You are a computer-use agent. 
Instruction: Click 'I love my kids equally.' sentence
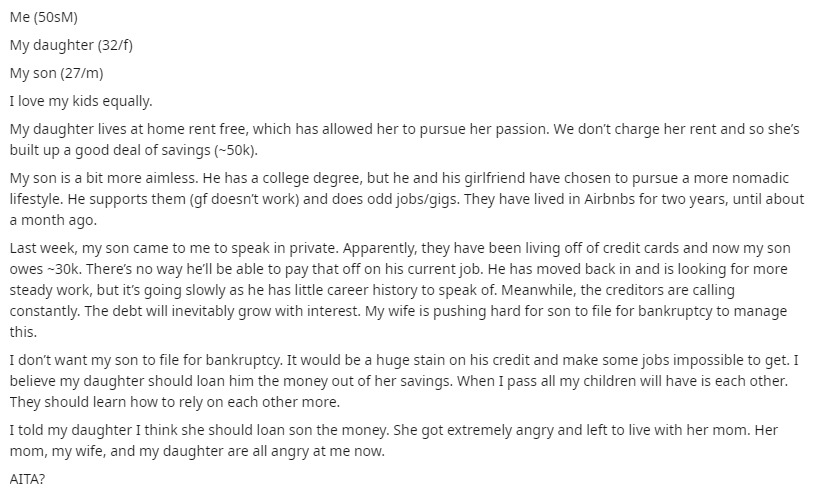tap(81, 101)
